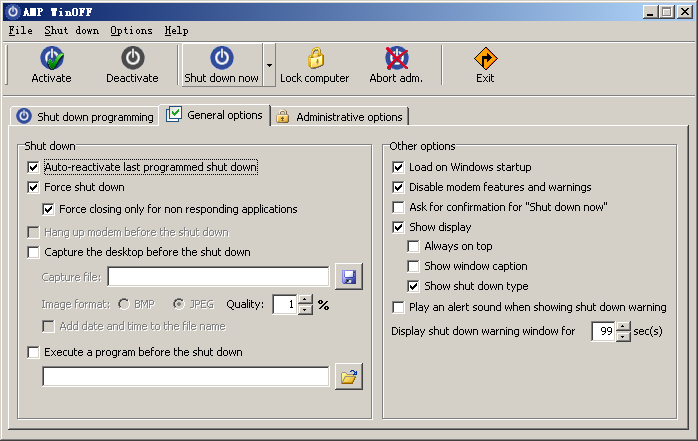The image size is (698, 441).
Task: Uncheck Force shut down checkbox
Action: [33, 187]
